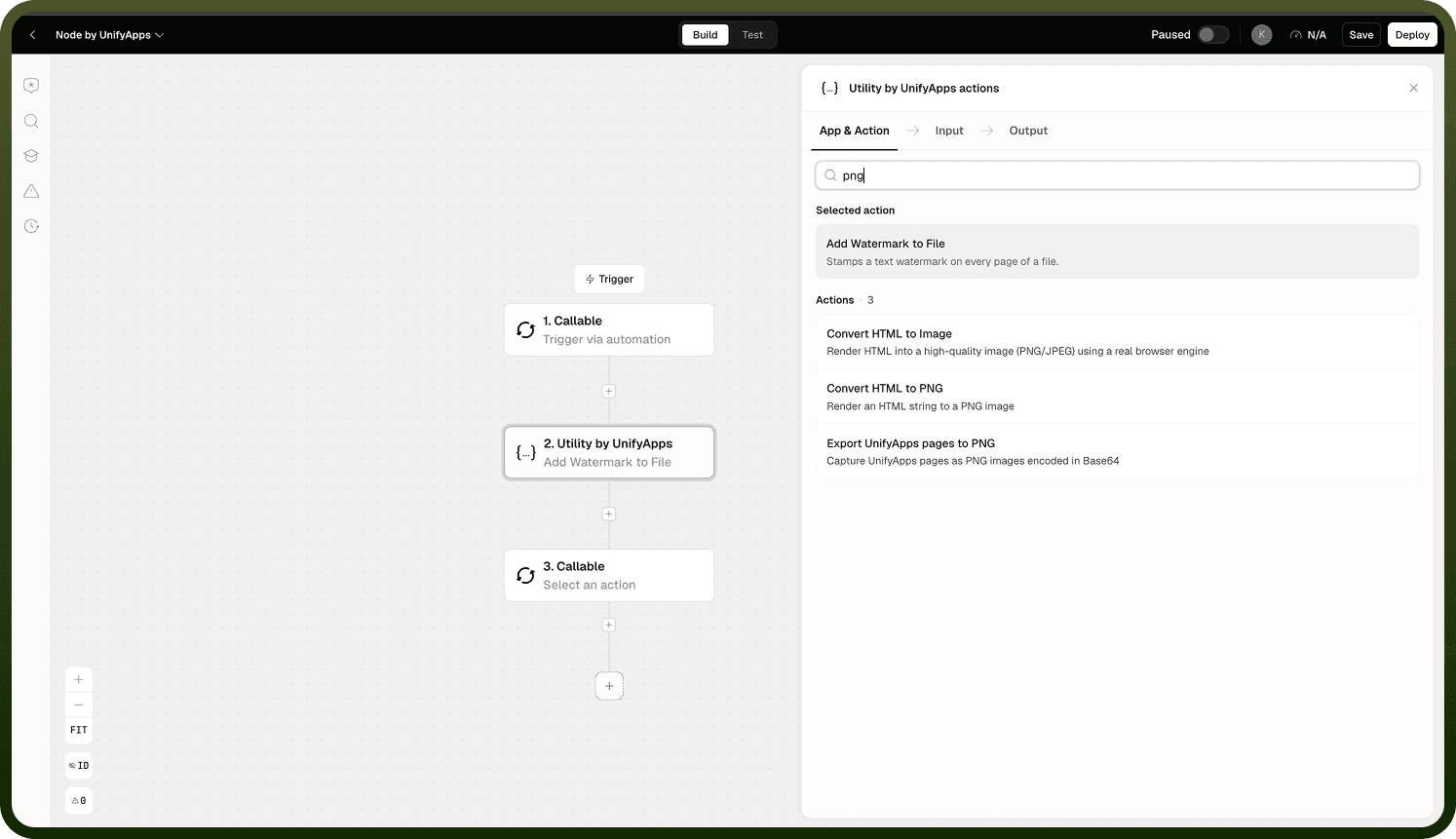The width and height of the screenshot is (1456, 839).
Task: Click the magnifier icon in search field
Action: coord(830,175)
